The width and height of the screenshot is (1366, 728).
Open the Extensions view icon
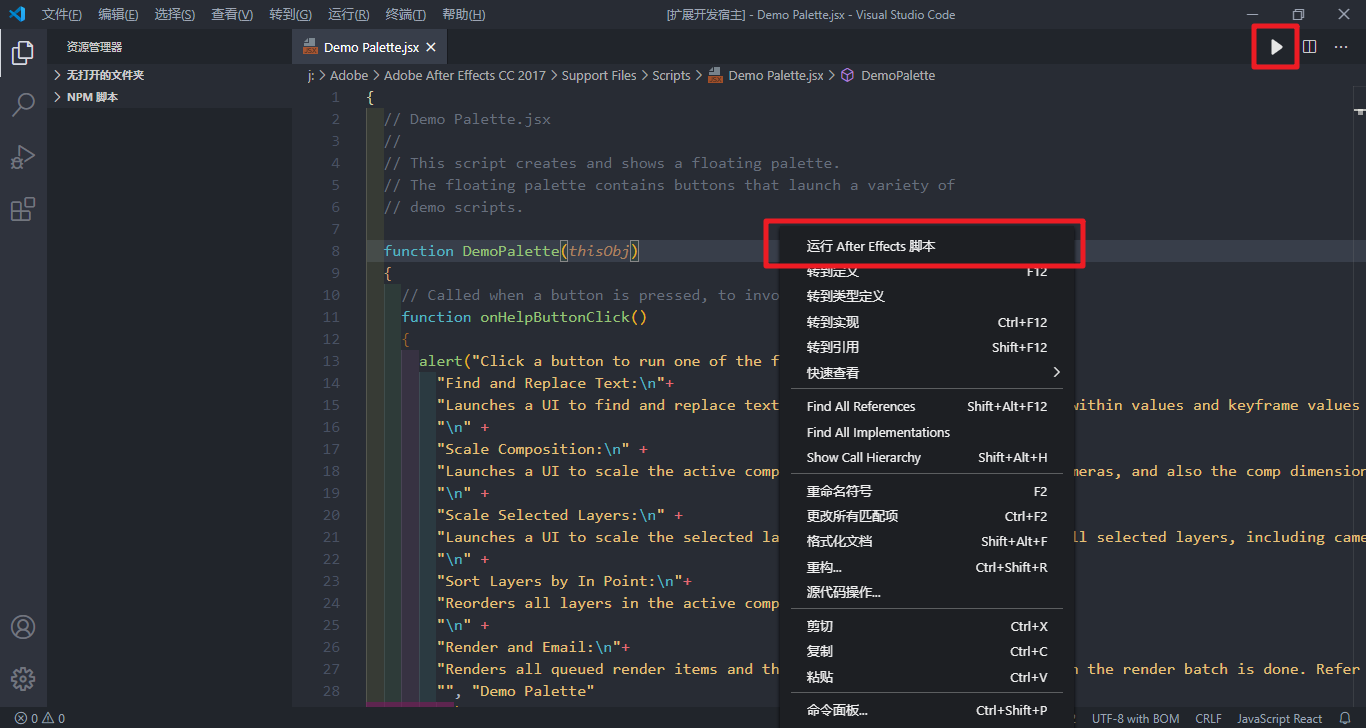[x=23, y=209]
